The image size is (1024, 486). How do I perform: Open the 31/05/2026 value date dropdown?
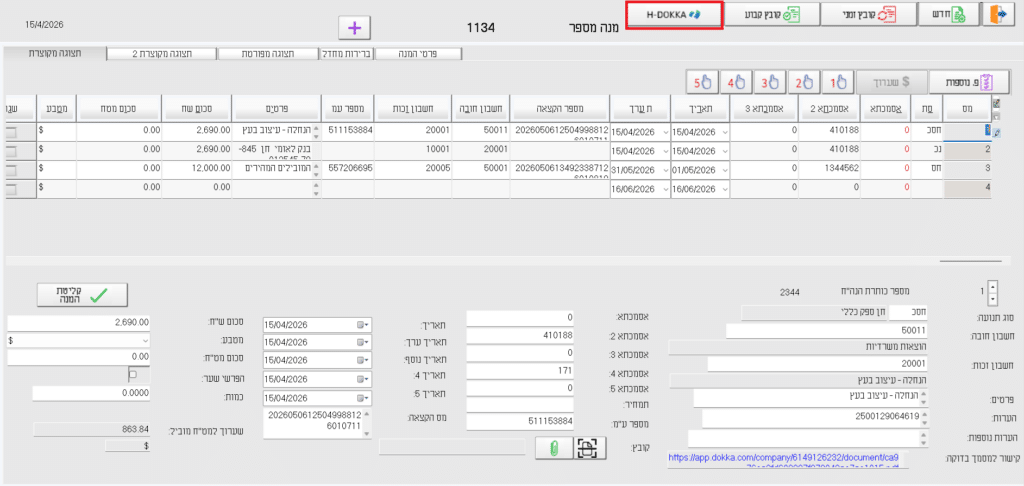665,169
